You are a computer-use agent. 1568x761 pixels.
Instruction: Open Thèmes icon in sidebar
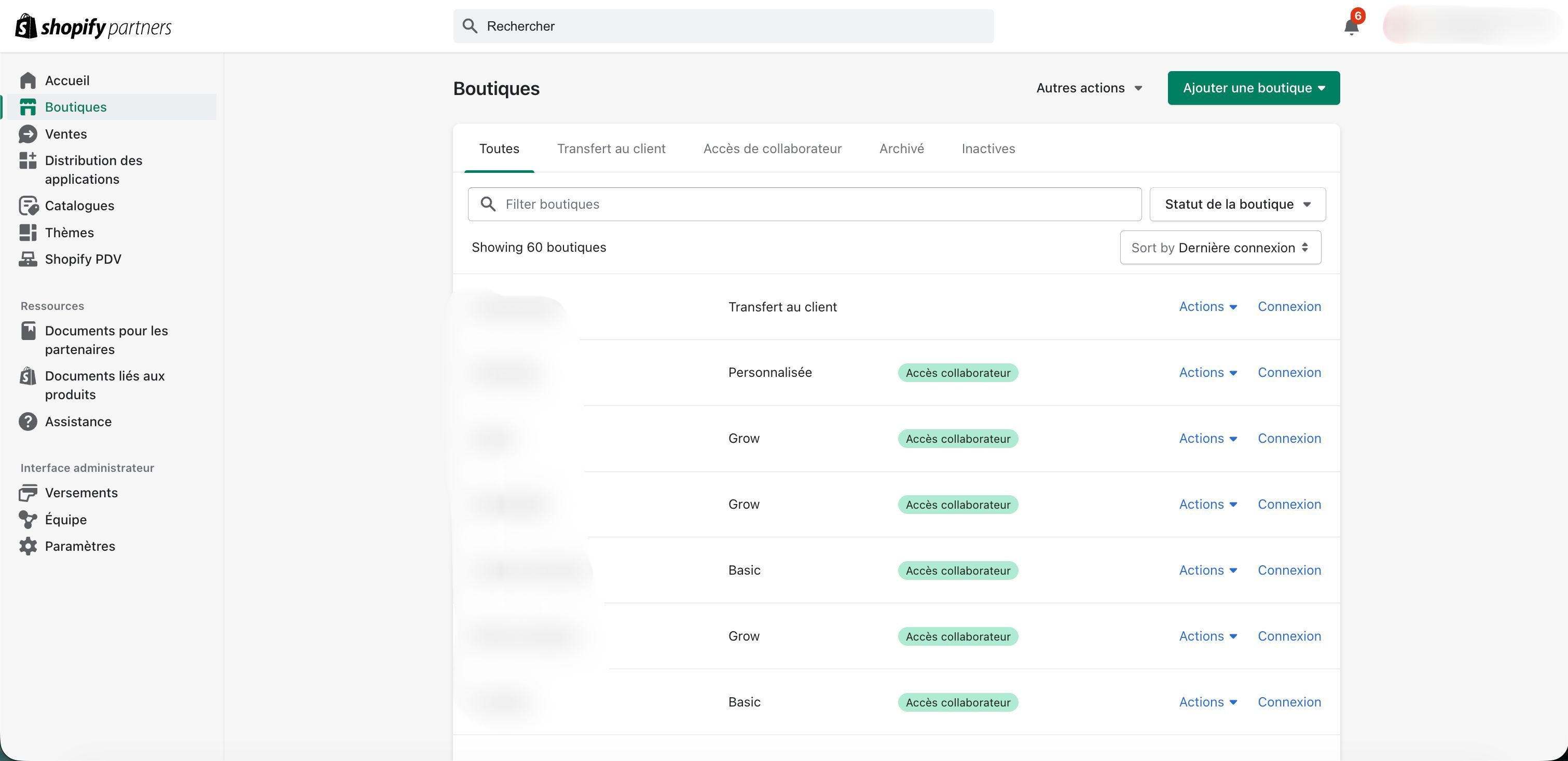[x=28, y=233]
